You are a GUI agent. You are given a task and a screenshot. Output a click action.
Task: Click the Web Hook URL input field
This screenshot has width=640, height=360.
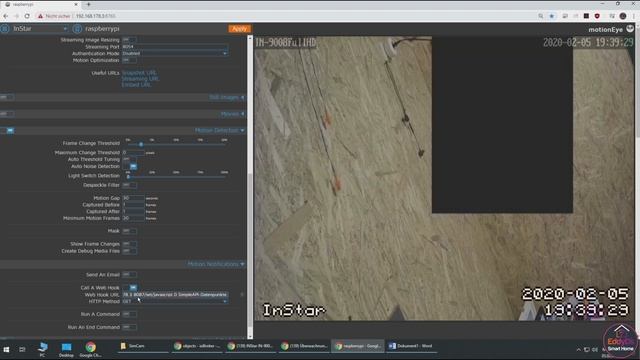coord(175,294)
